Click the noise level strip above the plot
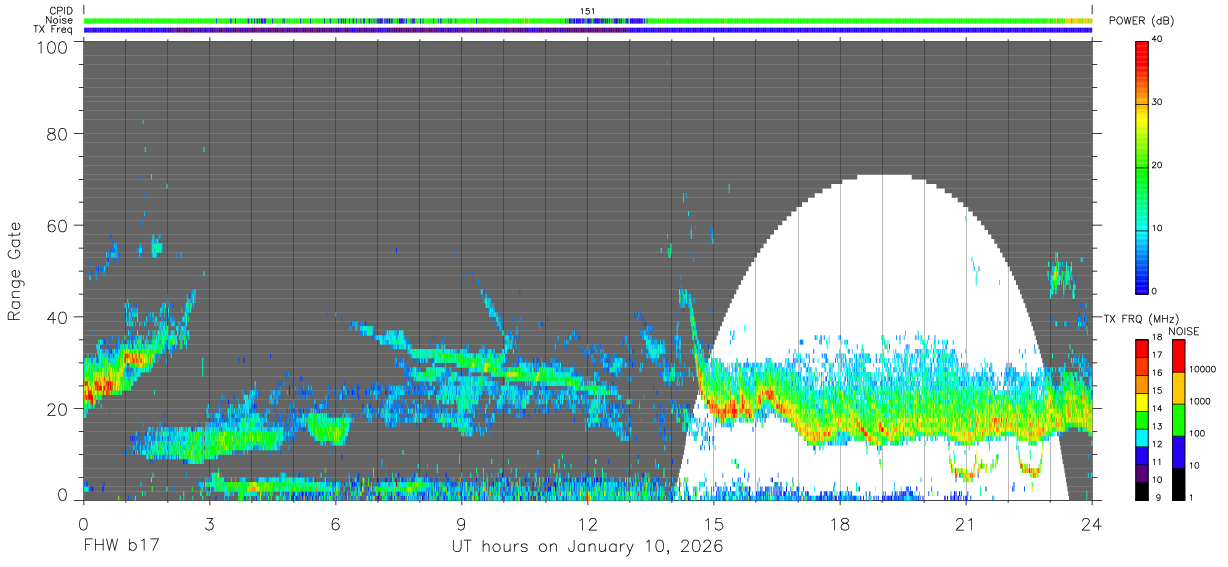 pyautogui.click(x=588, y=20)
